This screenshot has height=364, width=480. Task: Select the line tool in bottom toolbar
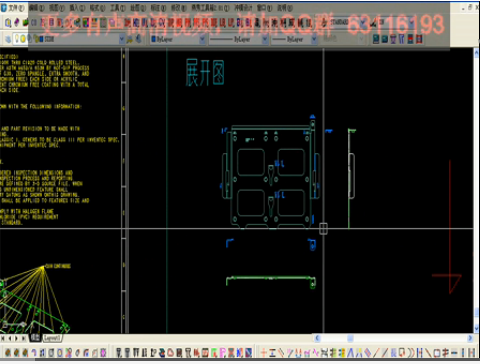(x=377, y=352)
